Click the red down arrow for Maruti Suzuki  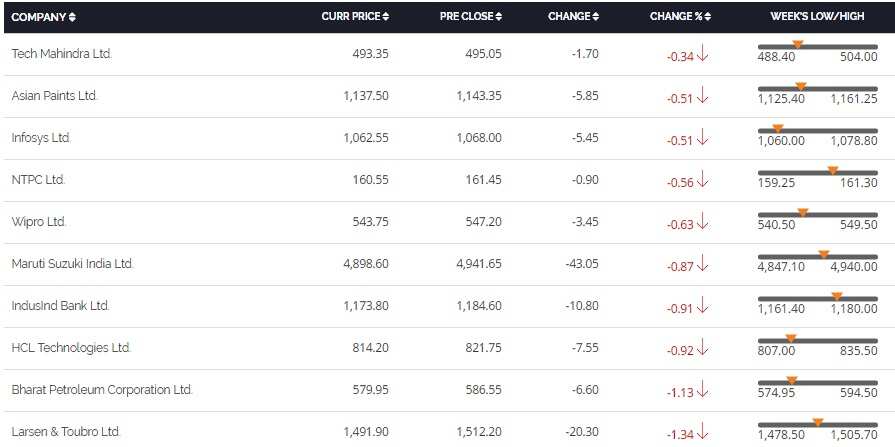tap(703, 265)
